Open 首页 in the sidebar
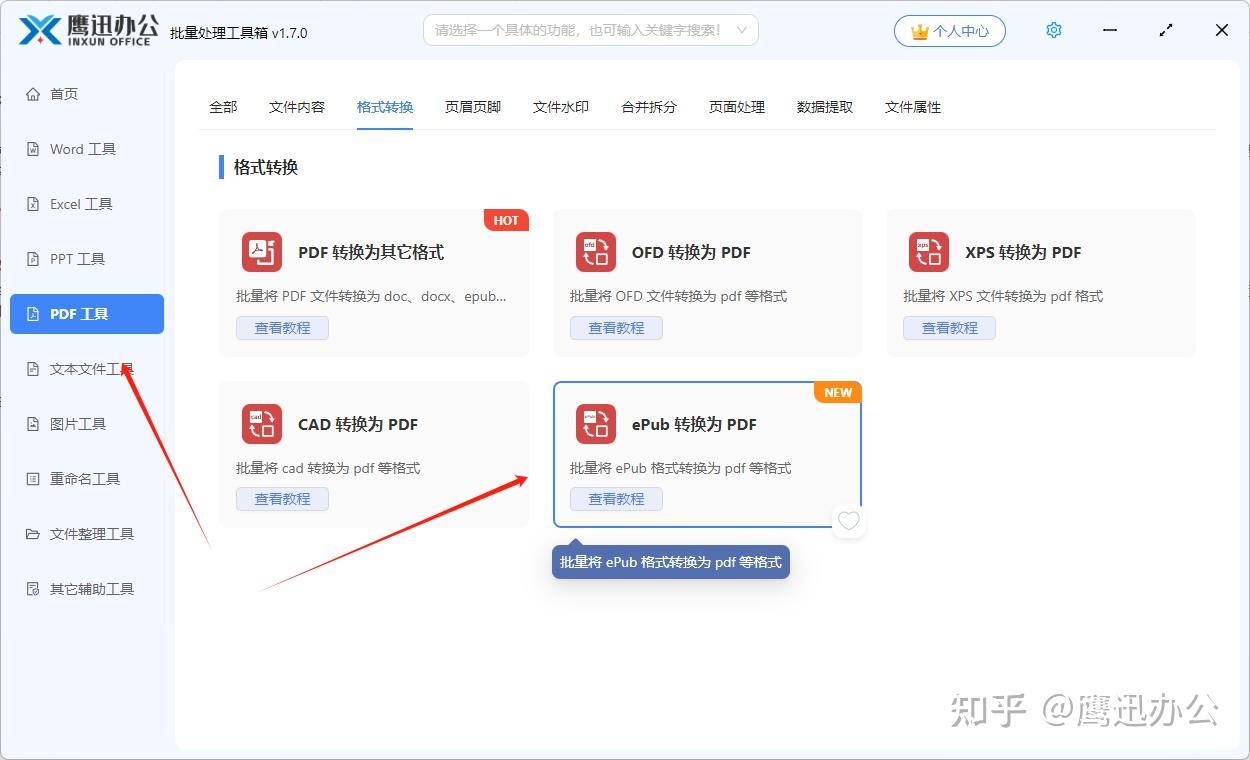 (x=87, y=94)
